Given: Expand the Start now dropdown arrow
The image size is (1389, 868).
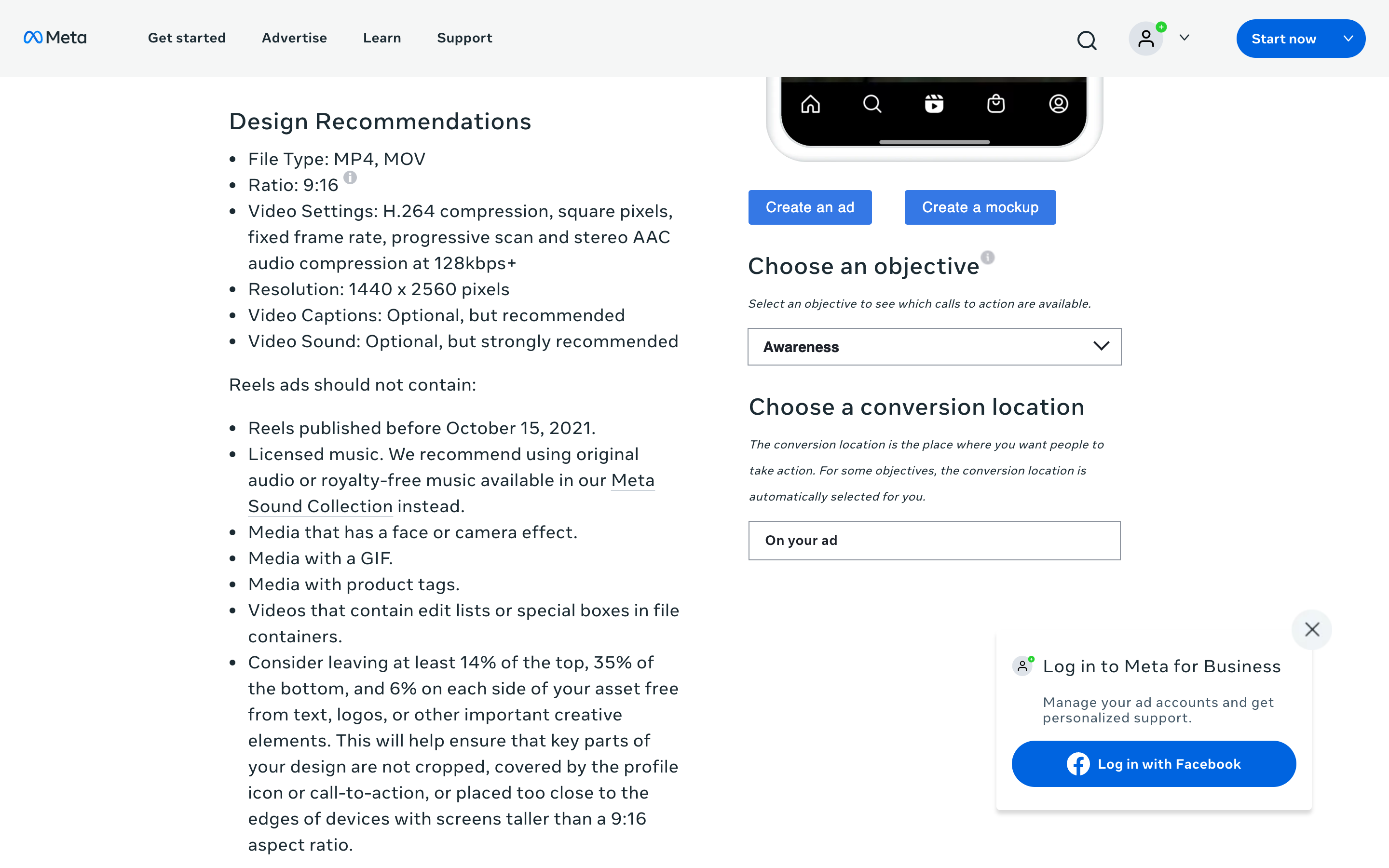Looking at the screenshot, I should click(x=1348, y=39).
